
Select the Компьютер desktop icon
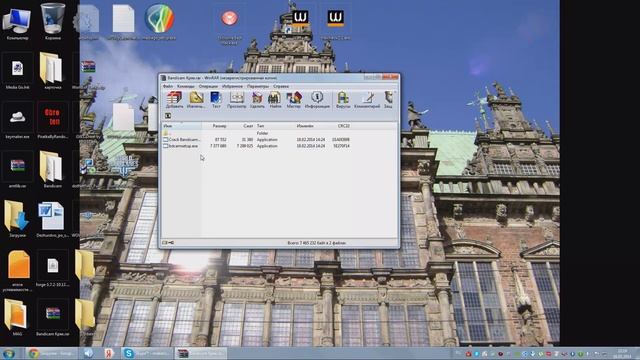(x=17, y=23)
